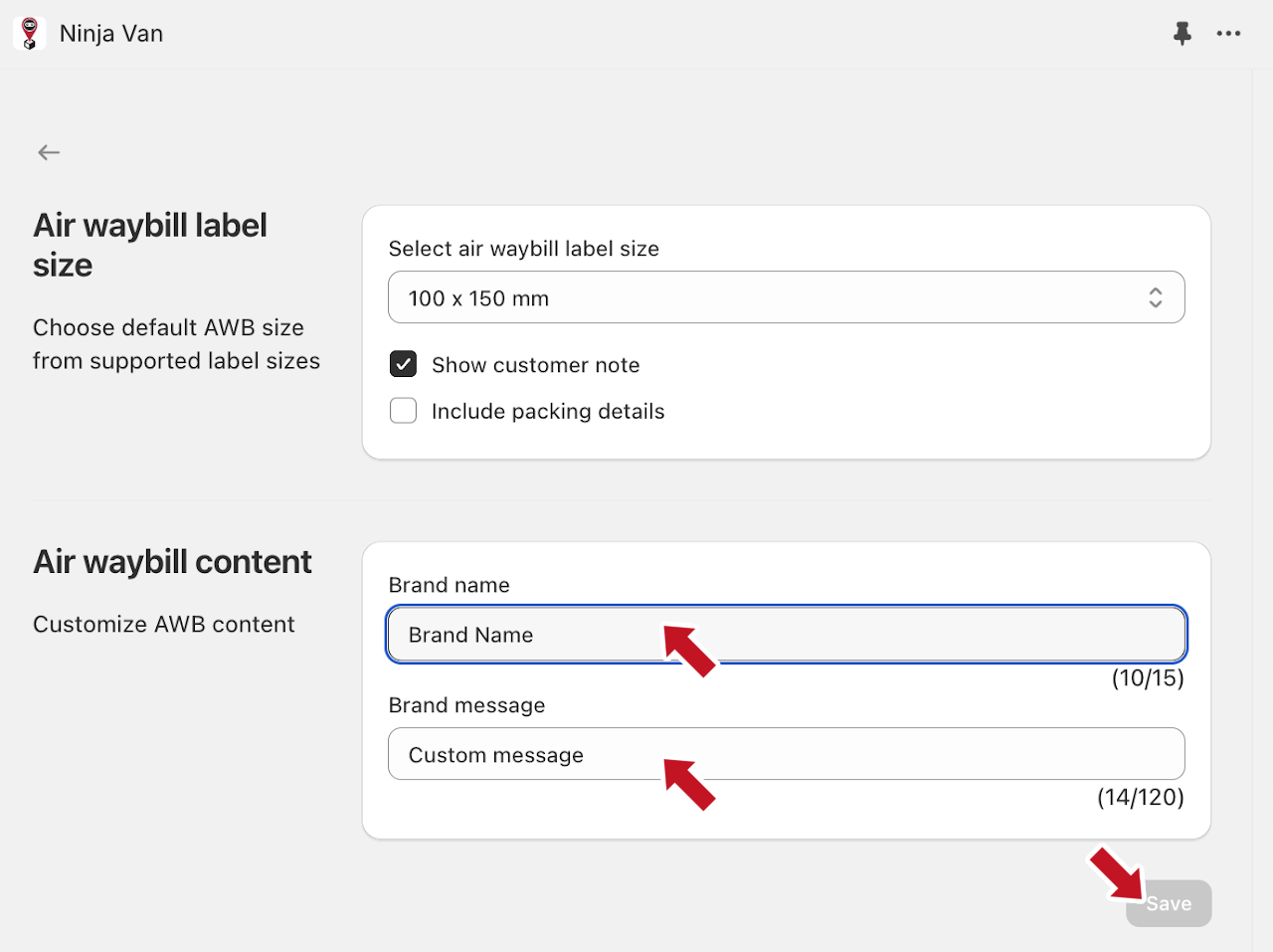1273x952 pixels.
Task: Click the "Air waybill content" heading
Action: pos(172,562)
